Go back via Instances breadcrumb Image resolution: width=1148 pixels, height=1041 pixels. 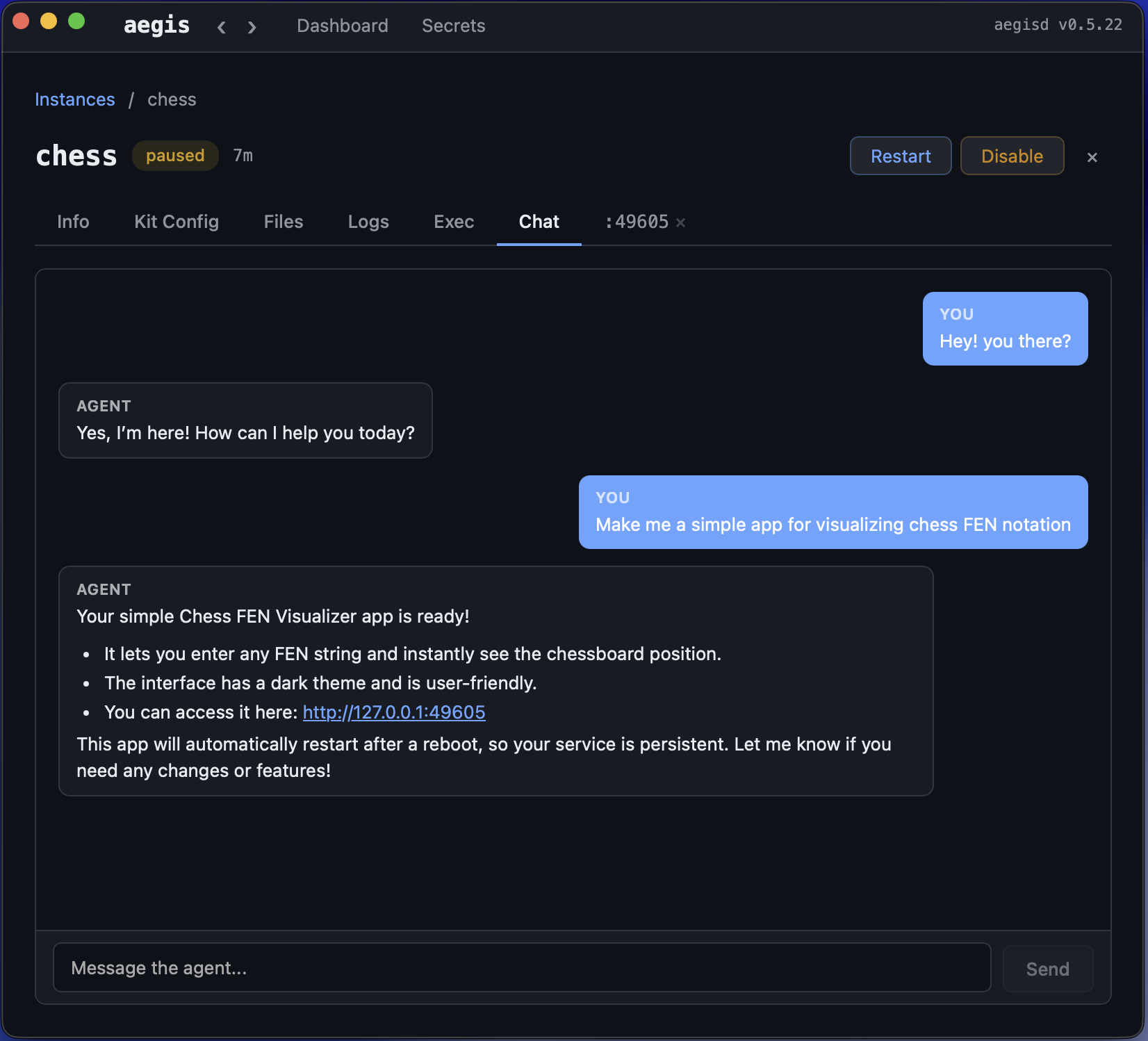(75, 99)
